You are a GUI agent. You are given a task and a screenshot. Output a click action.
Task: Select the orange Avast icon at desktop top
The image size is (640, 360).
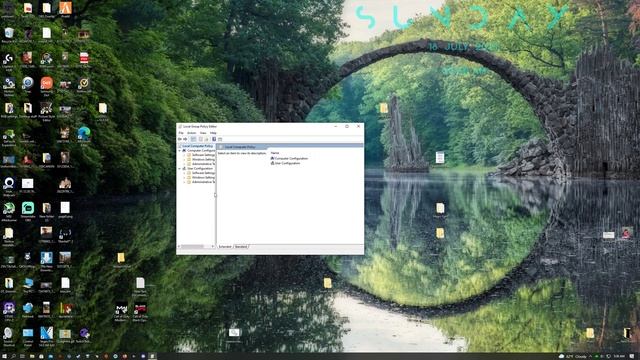click(65, 8)
